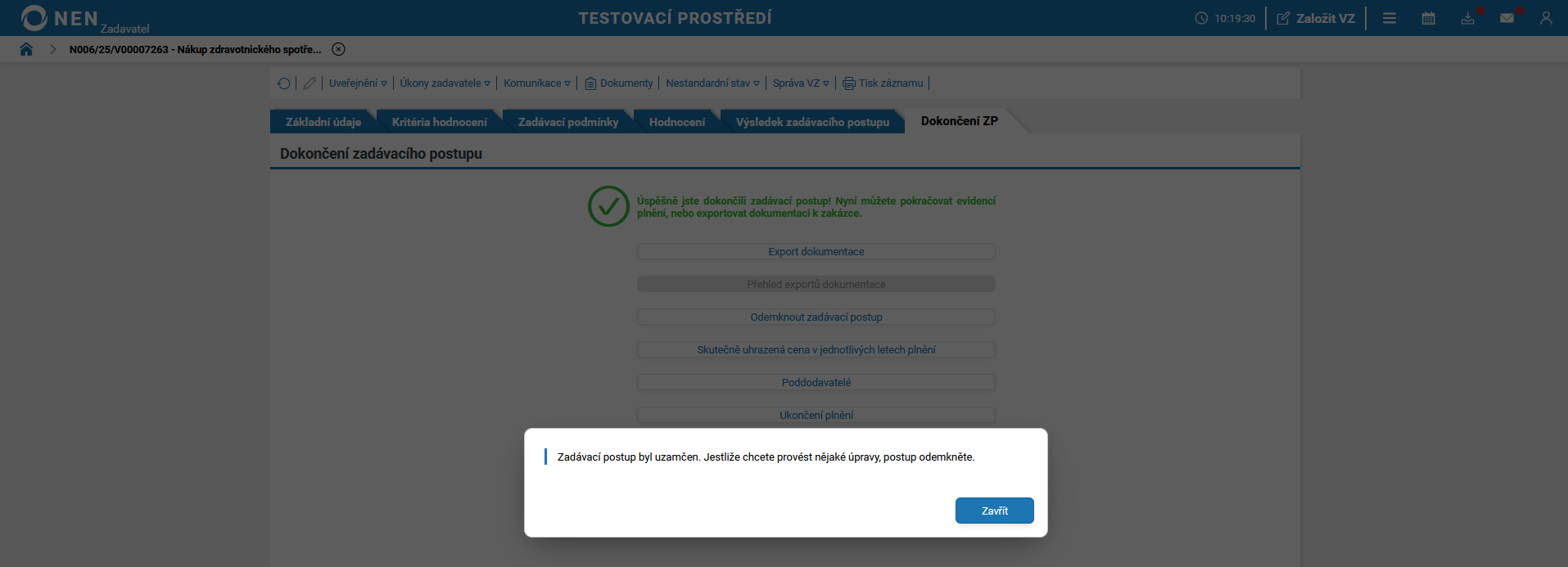Open Dokumenty via clipboard icon

coord(618,83)
